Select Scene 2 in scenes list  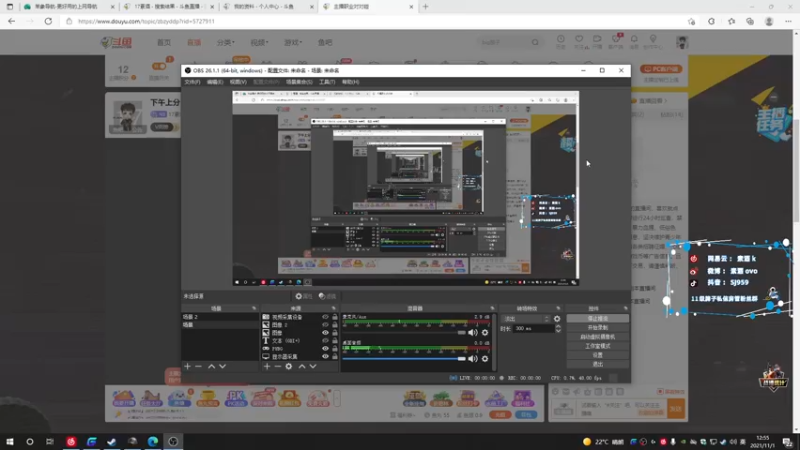(220, 317)
